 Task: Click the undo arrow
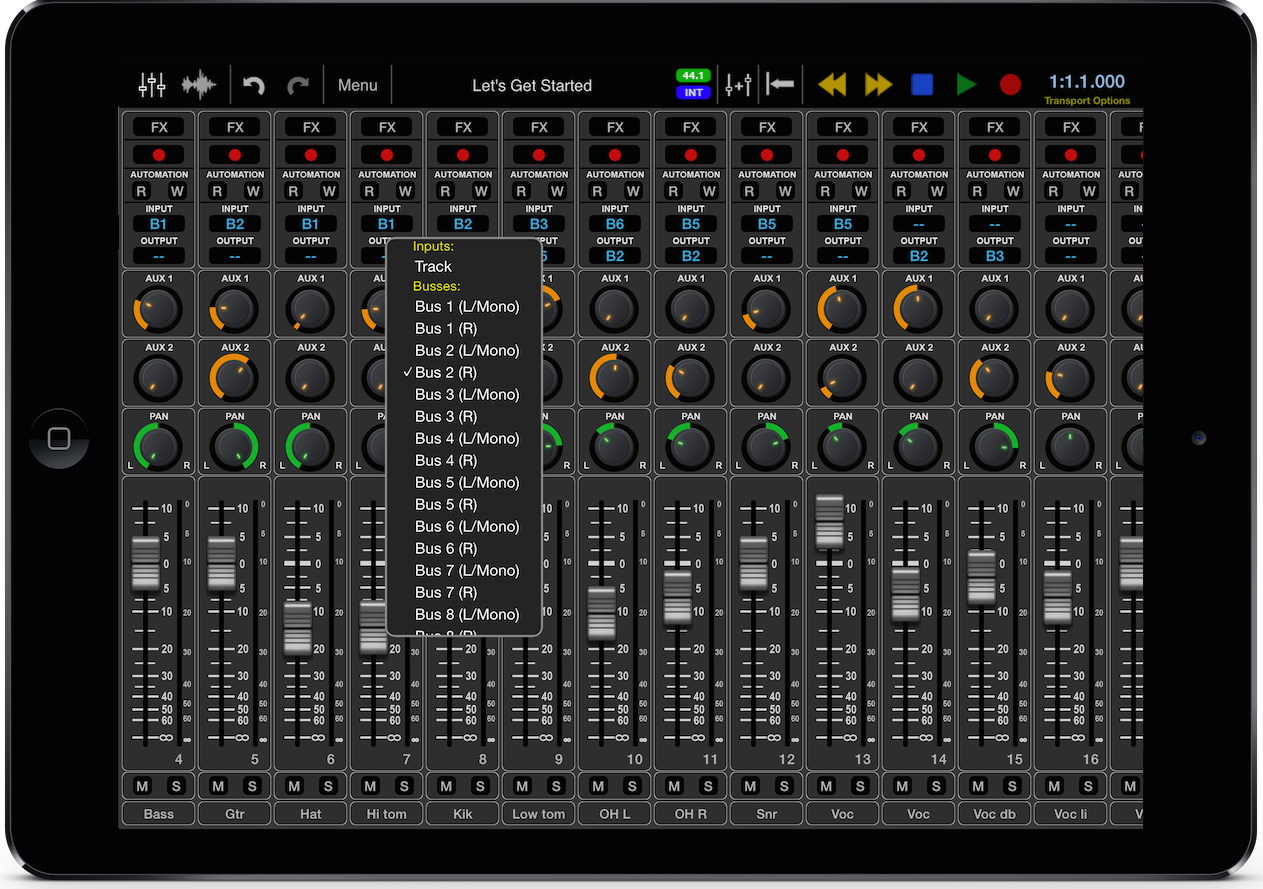[x=254, y=86]
